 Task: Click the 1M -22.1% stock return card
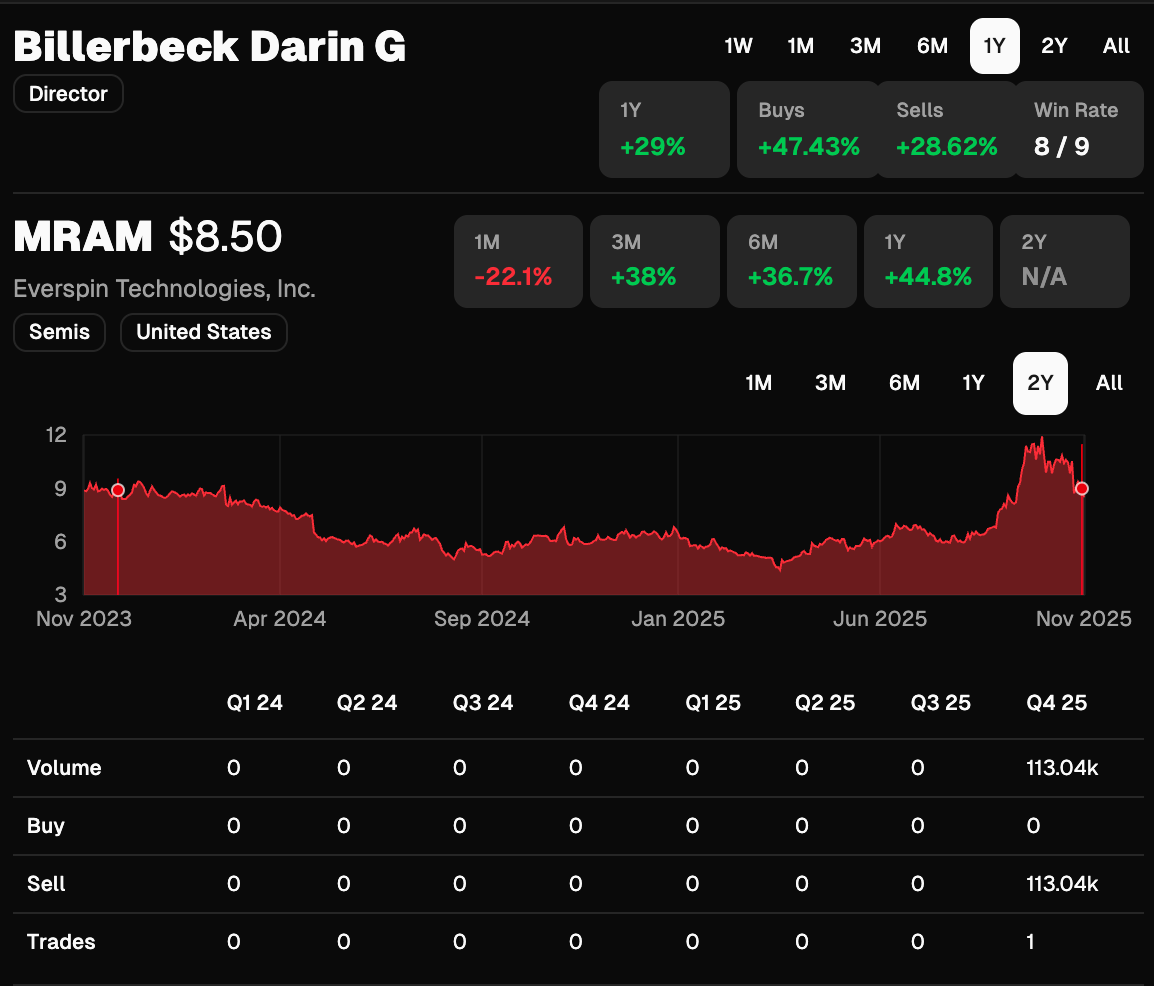pyautogui.click(x=518, y=261)
